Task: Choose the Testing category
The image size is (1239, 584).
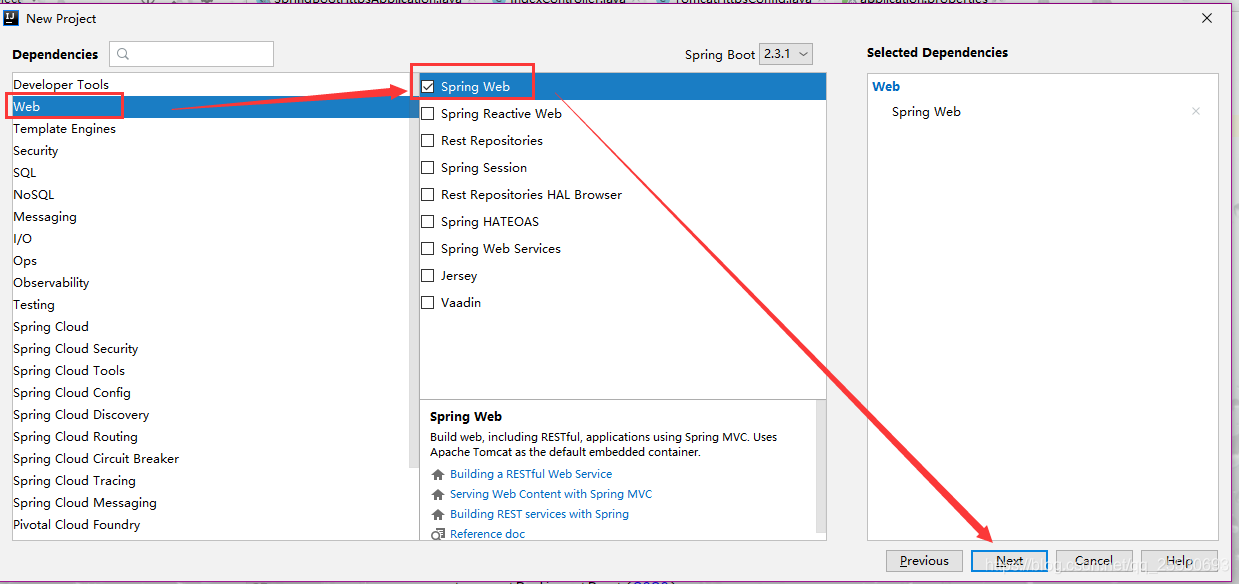Action: [x=210, y=305]
